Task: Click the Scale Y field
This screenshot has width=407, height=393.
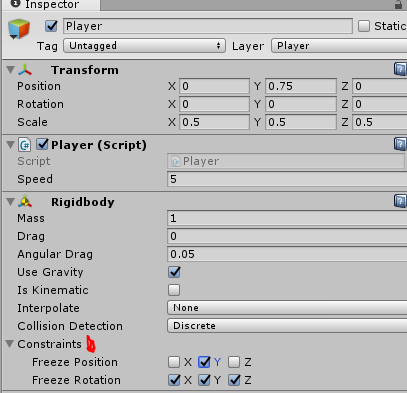Action: 301,122
